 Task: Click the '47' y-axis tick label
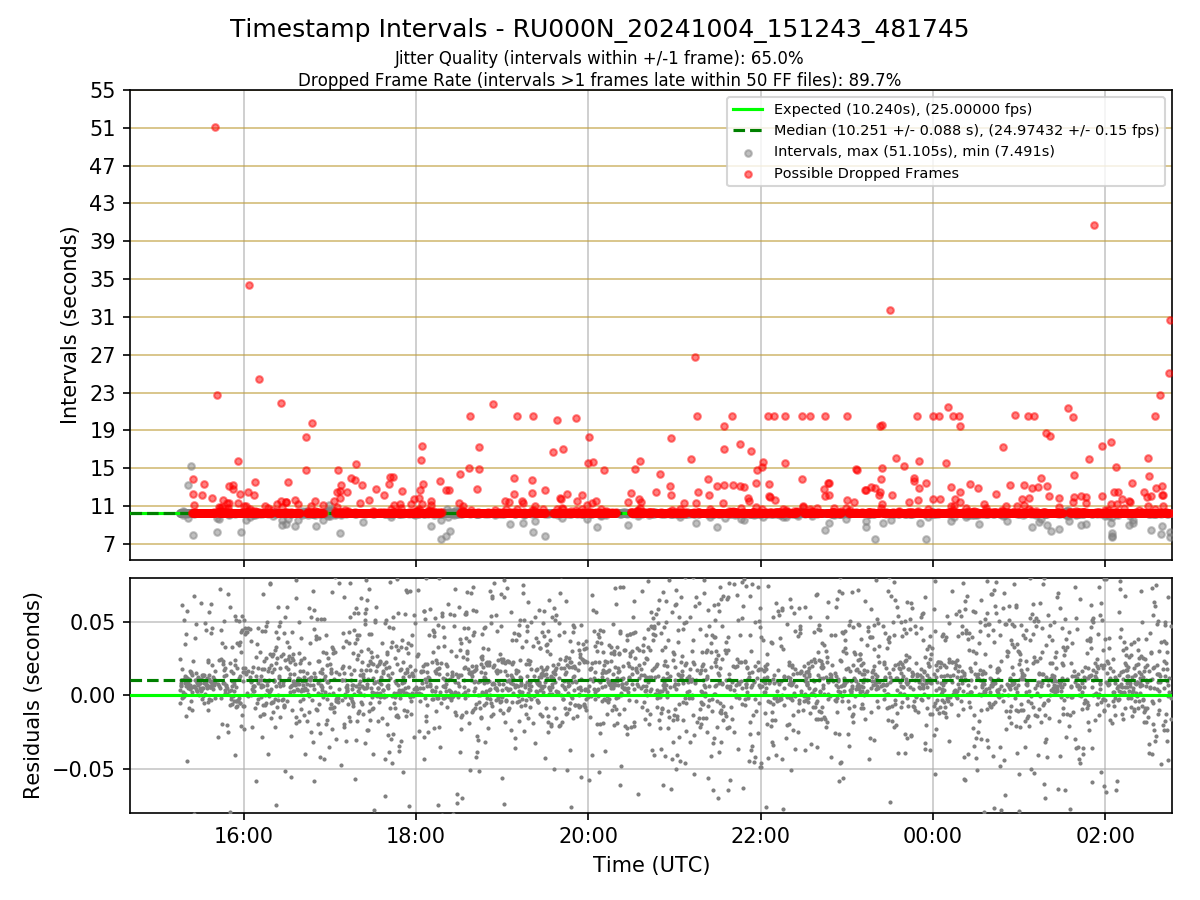pyautogui.click(x=104, y=166)
